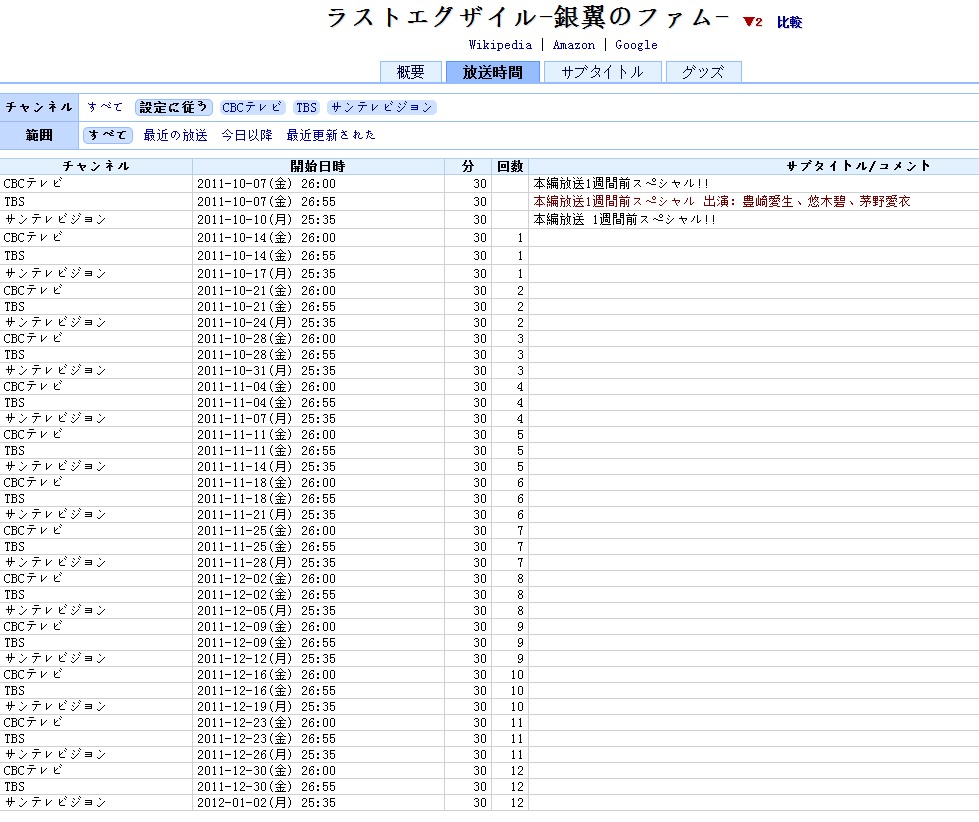Select すべて in the 範囲 filter
Viewport: 979px width, 822px height.
click(x=107, y=135)
